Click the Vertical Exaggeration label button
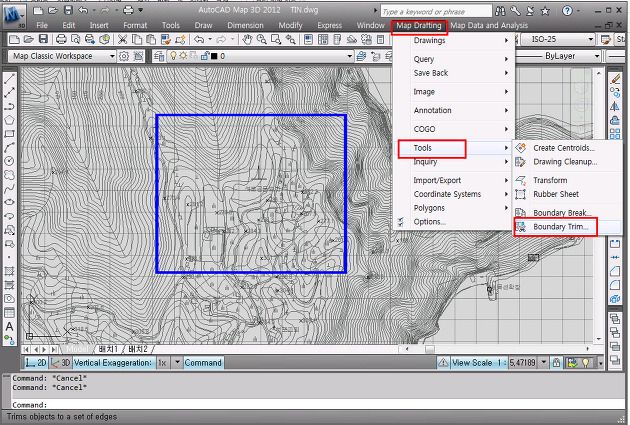This screenshot has width=630, height=425. [112, 363]
